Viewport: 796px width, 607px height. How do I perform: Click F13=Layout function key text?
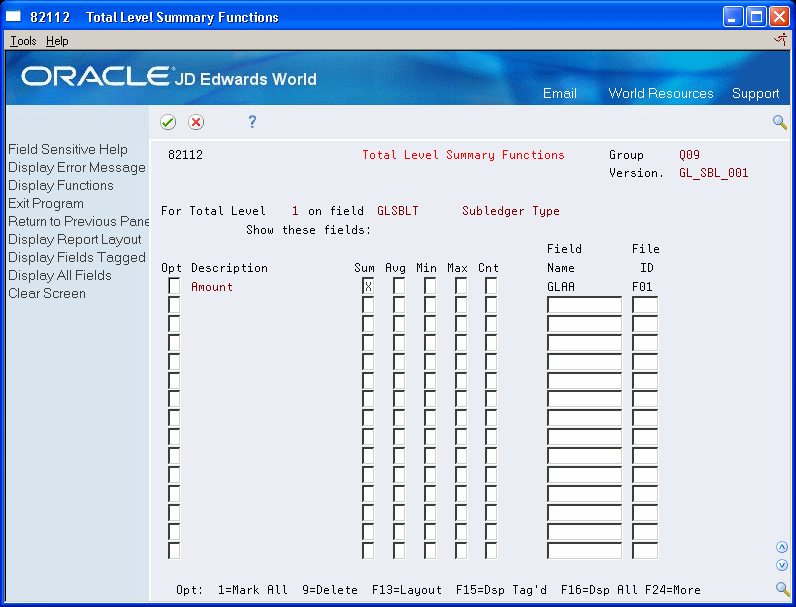pyautogui.click(x=407, y=590)
